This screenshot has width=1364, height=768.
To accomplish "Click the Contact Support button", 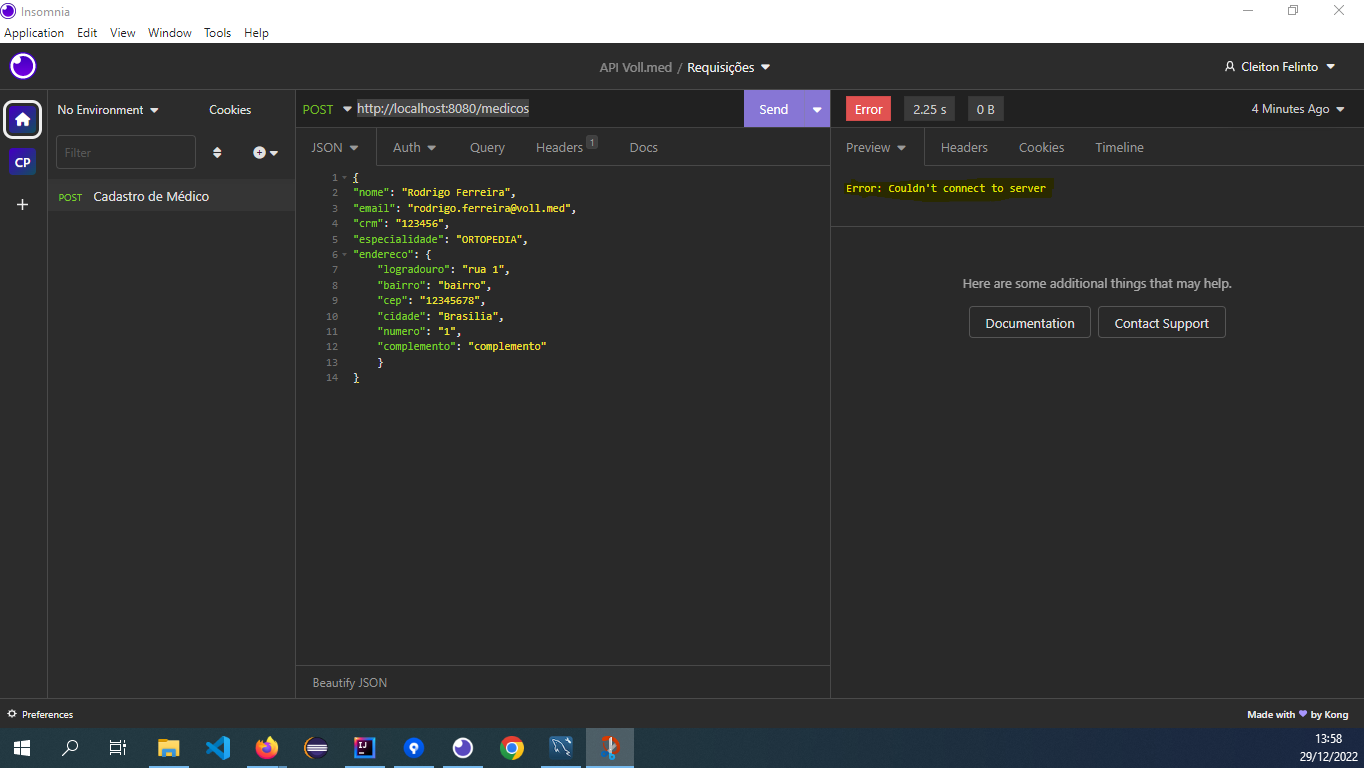I will pyautogui.click(x=1162, y=323).
